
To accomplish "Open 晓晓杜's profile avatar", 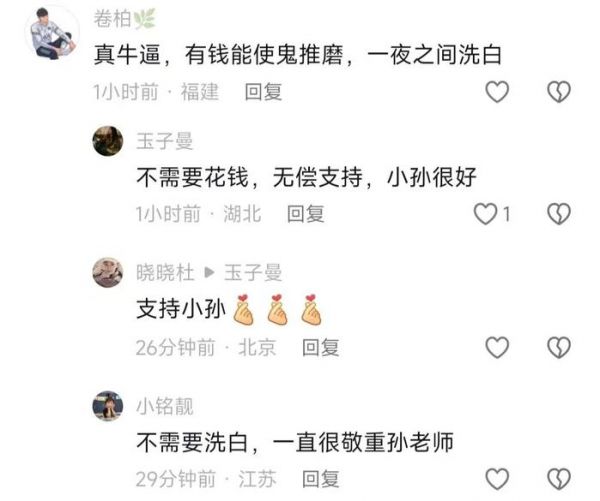I will (x=108, y=273).
